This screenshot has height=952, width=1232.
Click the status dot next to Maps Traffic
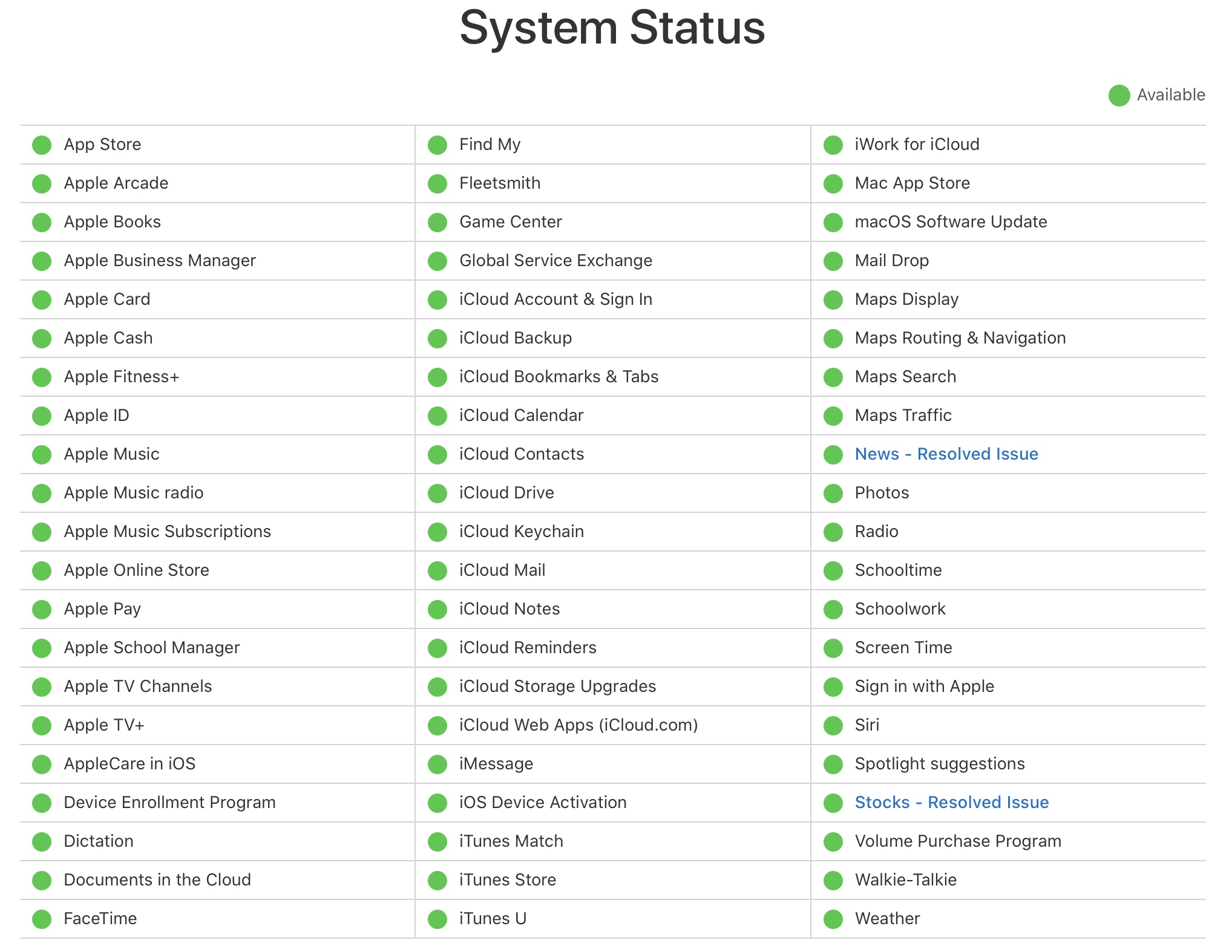(x=833, y=416)
